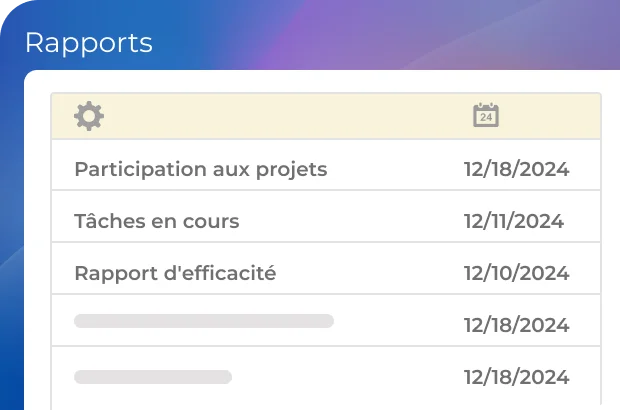Screen dimensions: 620x410
Task: Select date 12/18/2024 beside Participation aux projets
Action: [x=516, y=169]
